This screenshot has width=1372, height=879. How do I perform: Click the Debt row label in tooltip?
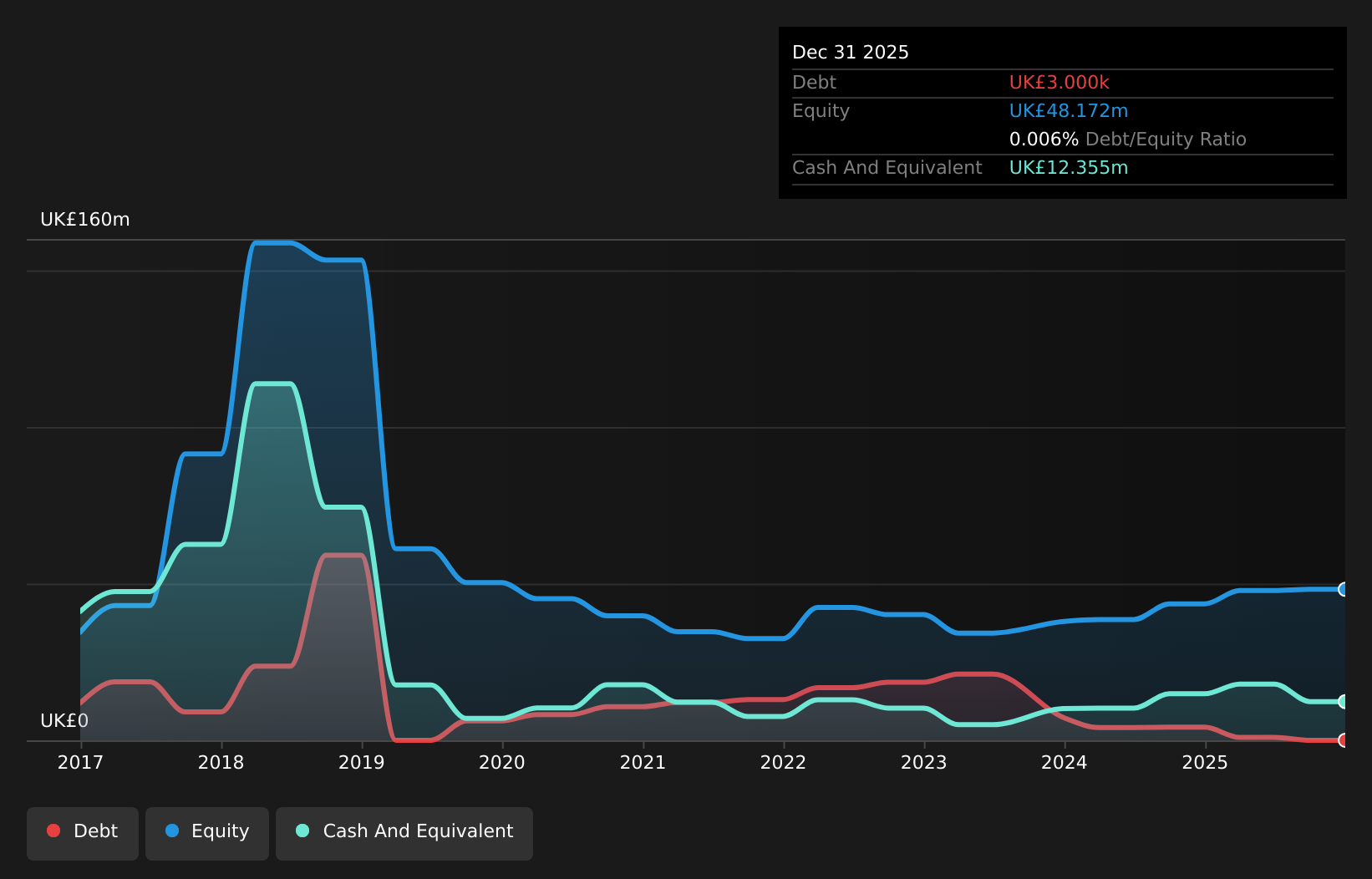(814, 83)
